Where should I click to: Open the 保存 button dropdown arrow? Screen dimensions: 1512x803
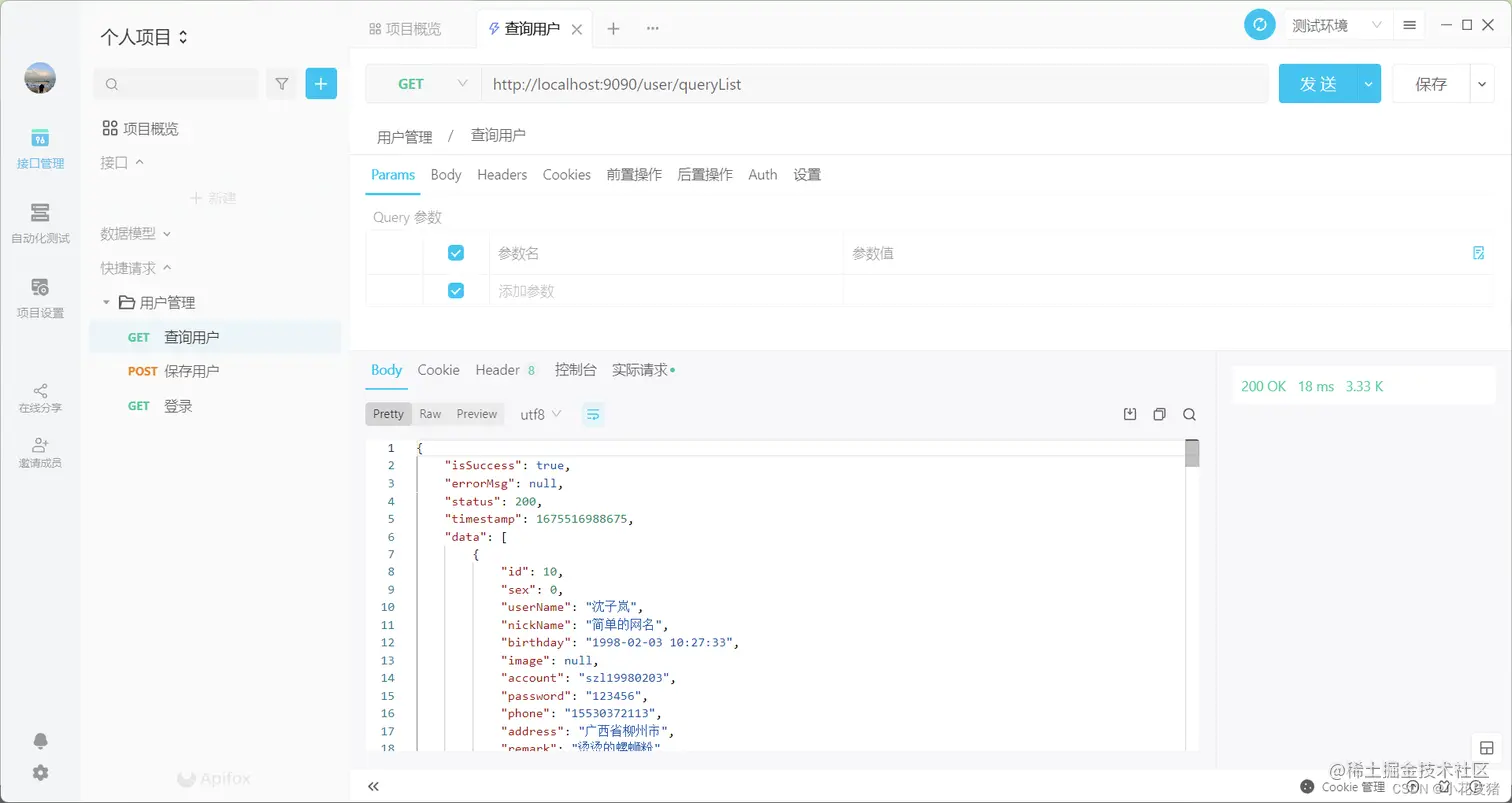click(x=1482, y=84)
